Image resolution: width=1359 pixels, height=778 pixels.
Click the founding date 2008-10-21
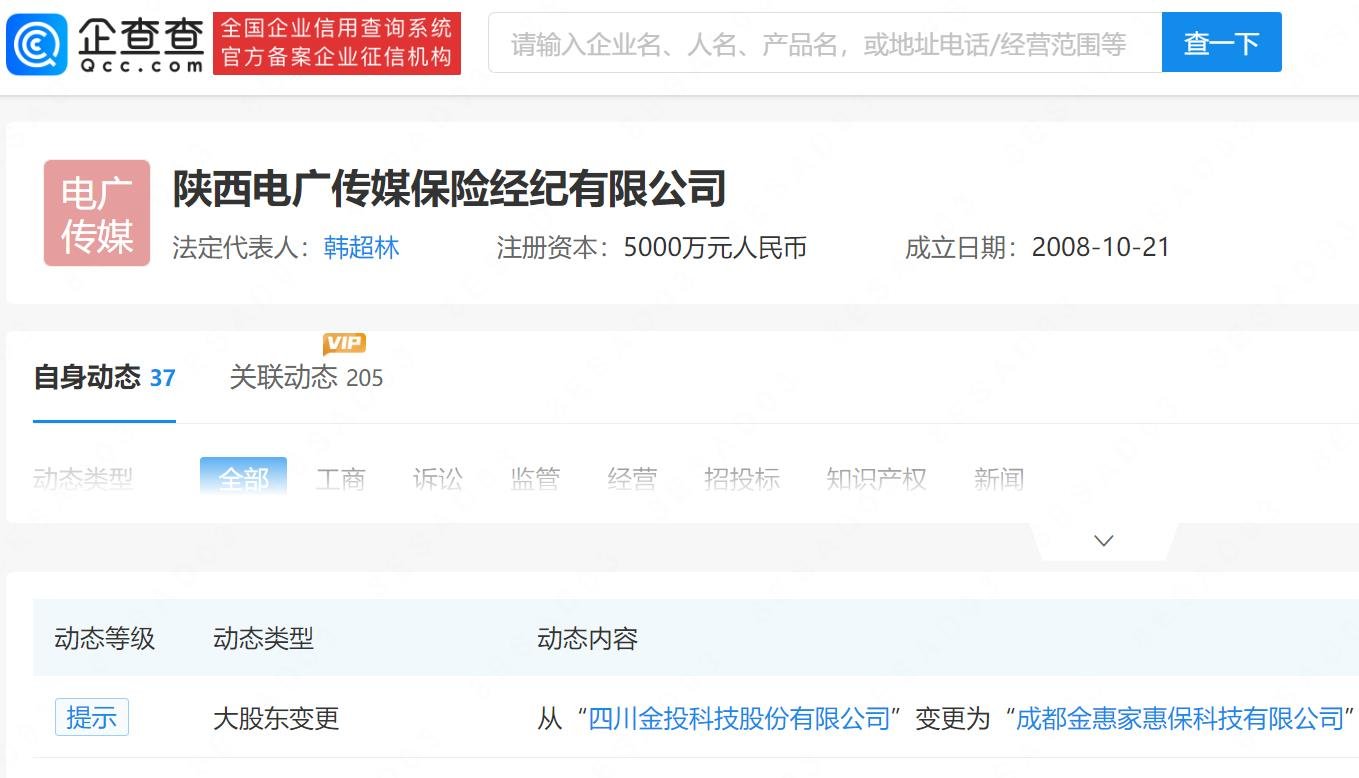(1101, 248)
